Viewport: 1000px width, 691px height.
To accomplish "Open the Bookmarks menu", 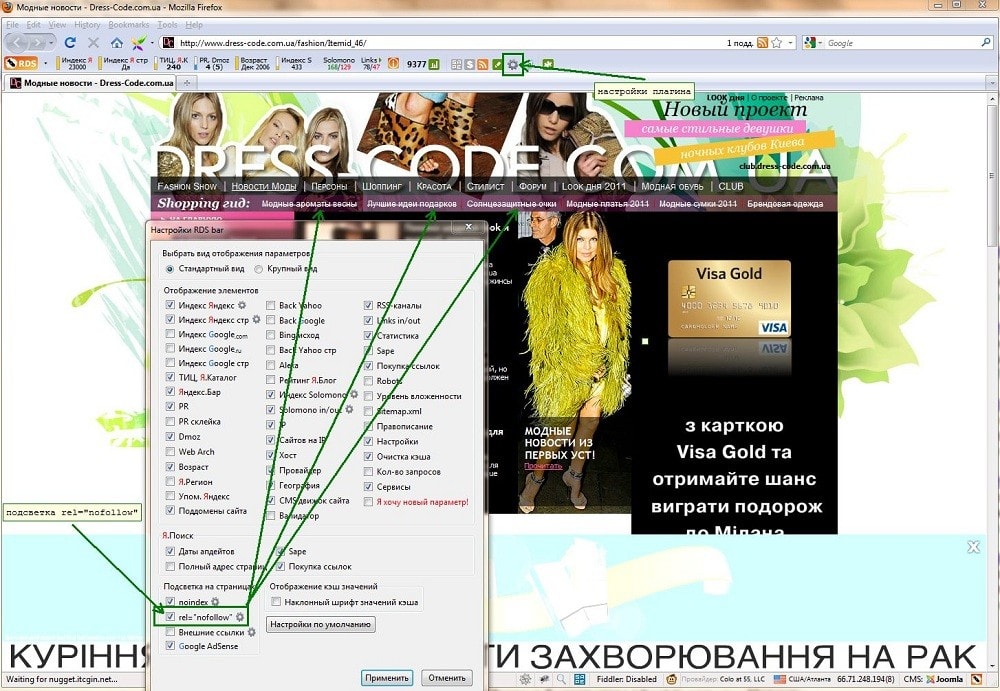I will 128,24.
